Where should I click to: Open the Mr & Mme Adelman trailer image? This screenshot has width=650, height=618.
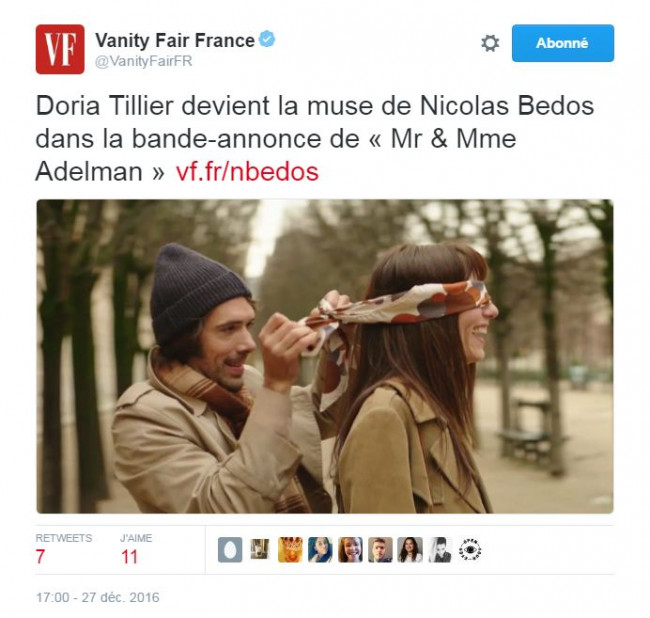(x=325, y=356)
